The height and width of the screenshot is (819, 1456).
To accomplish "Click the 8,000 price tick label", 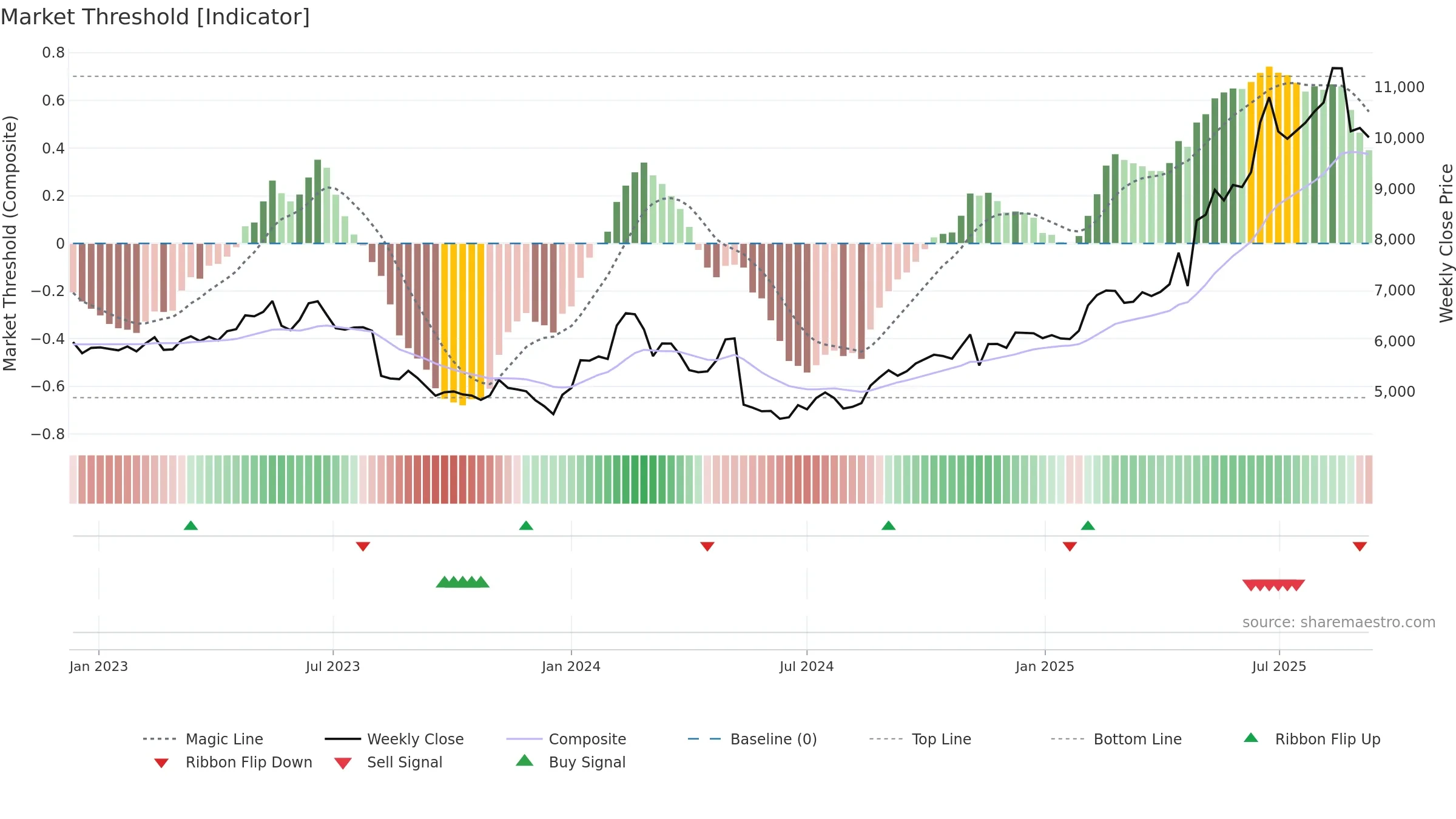I will [x=1395, y=240].
